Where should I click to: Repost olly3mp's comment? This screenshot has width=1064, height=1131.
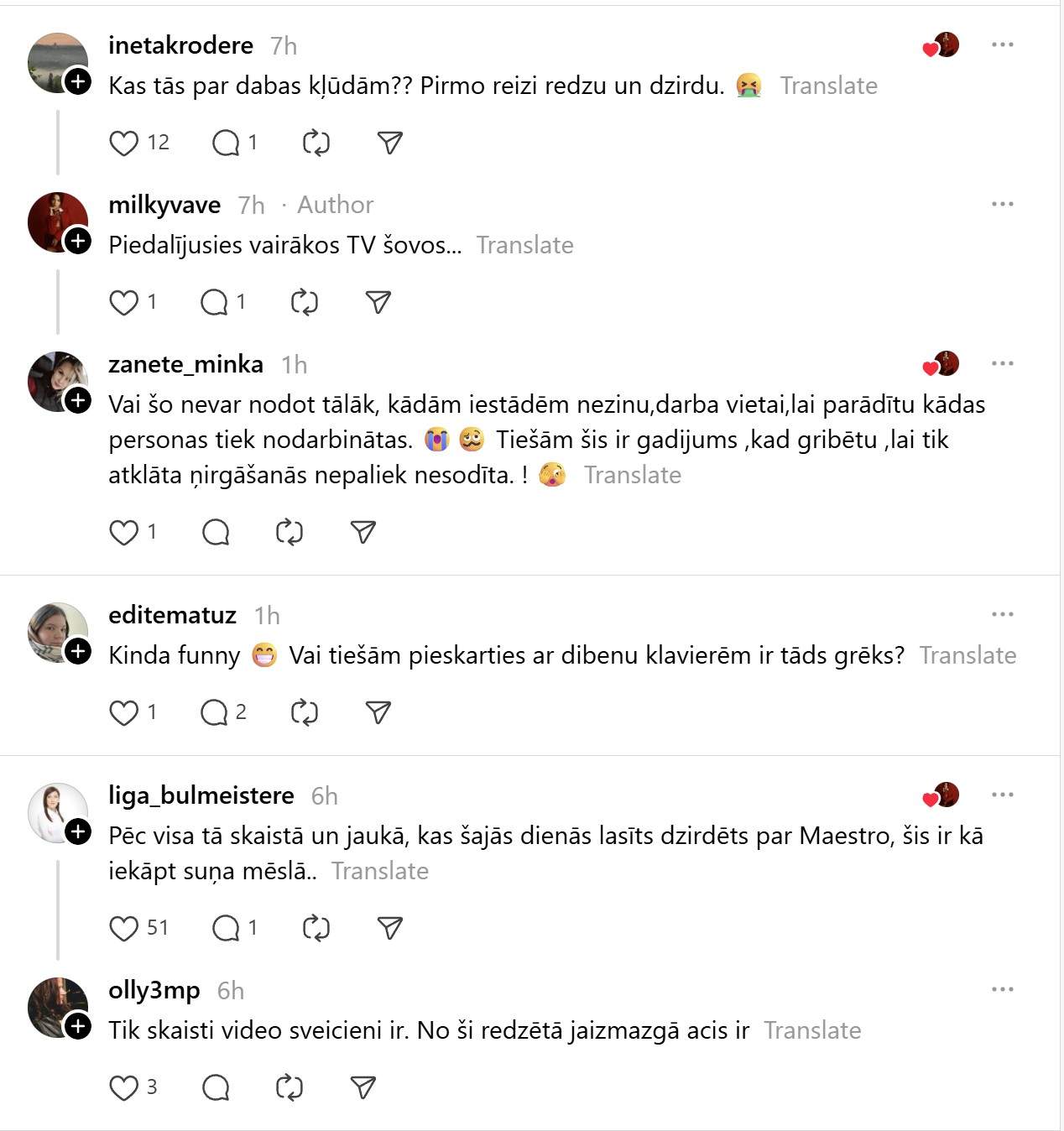point(289,1088)
